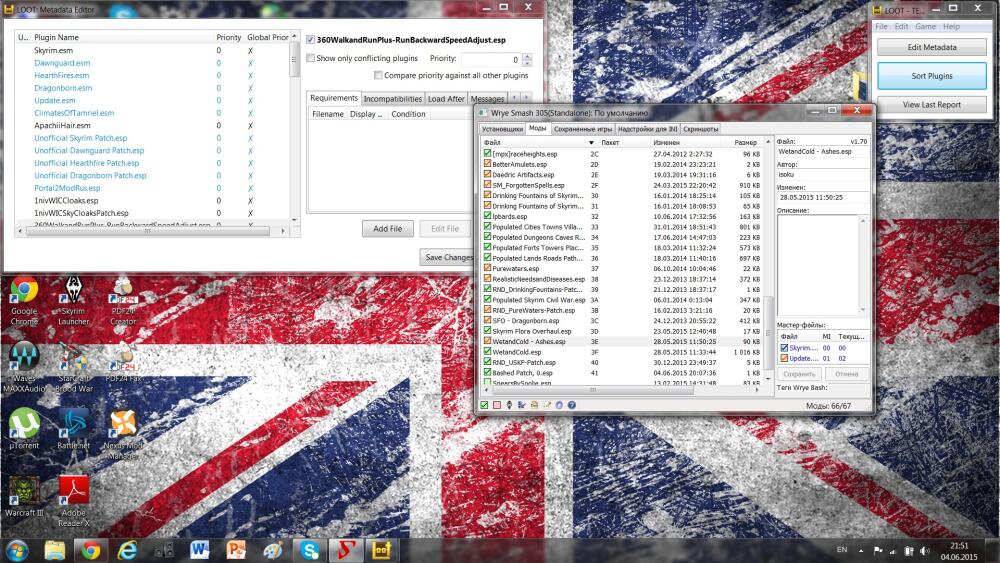Toggle Bashed Patch, 0.esp checkbox
This screenshot has width=1000, height=563.
click(487, 372)
